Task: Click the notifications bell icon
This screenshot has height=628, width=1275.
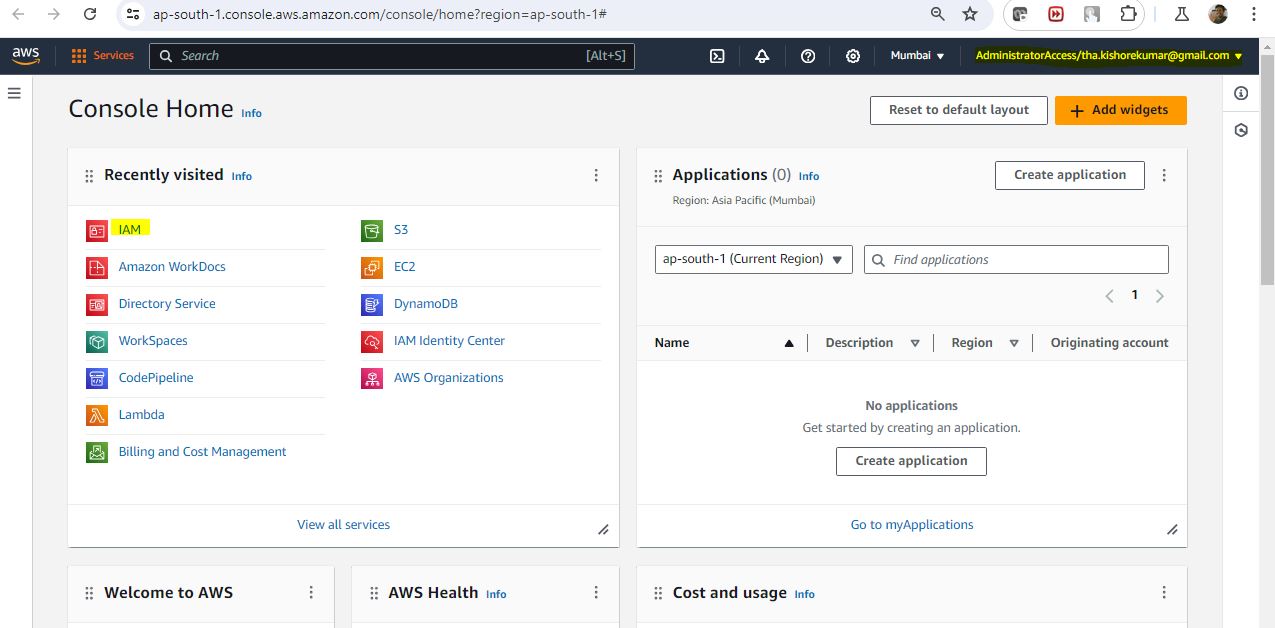Action: (762, 56)
